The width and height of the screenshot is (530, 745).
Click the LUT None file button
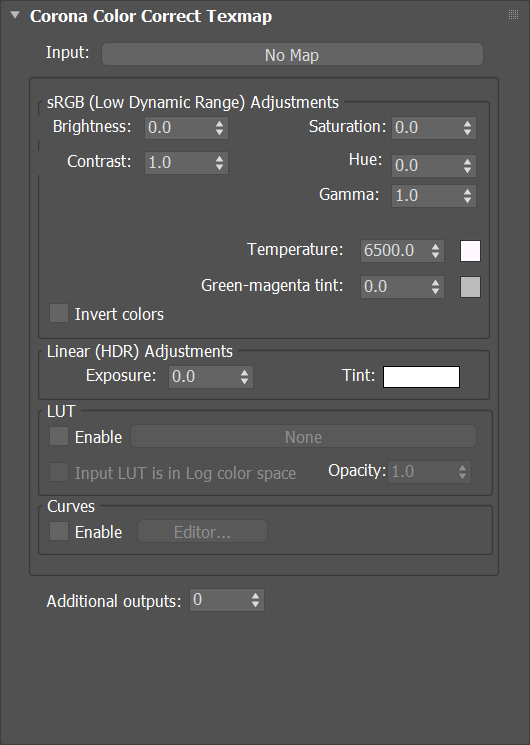(304, 436)
